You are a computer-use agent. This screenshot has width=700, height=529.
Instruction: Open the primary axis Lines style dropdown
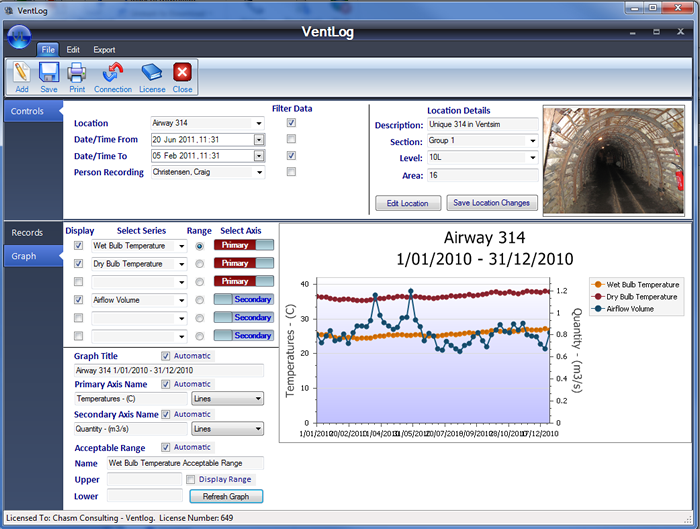pyautogui.click(x=228, y=399)
